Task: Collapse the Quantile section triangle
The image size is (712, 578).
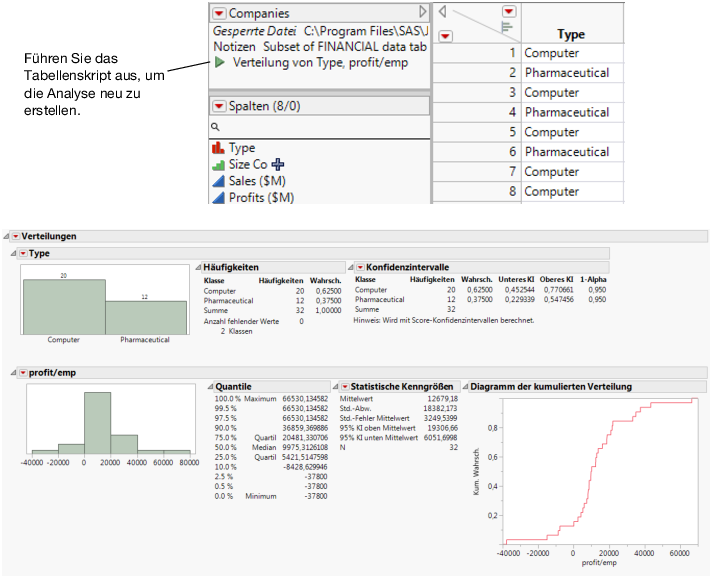Action: click(x=210, y=387)
